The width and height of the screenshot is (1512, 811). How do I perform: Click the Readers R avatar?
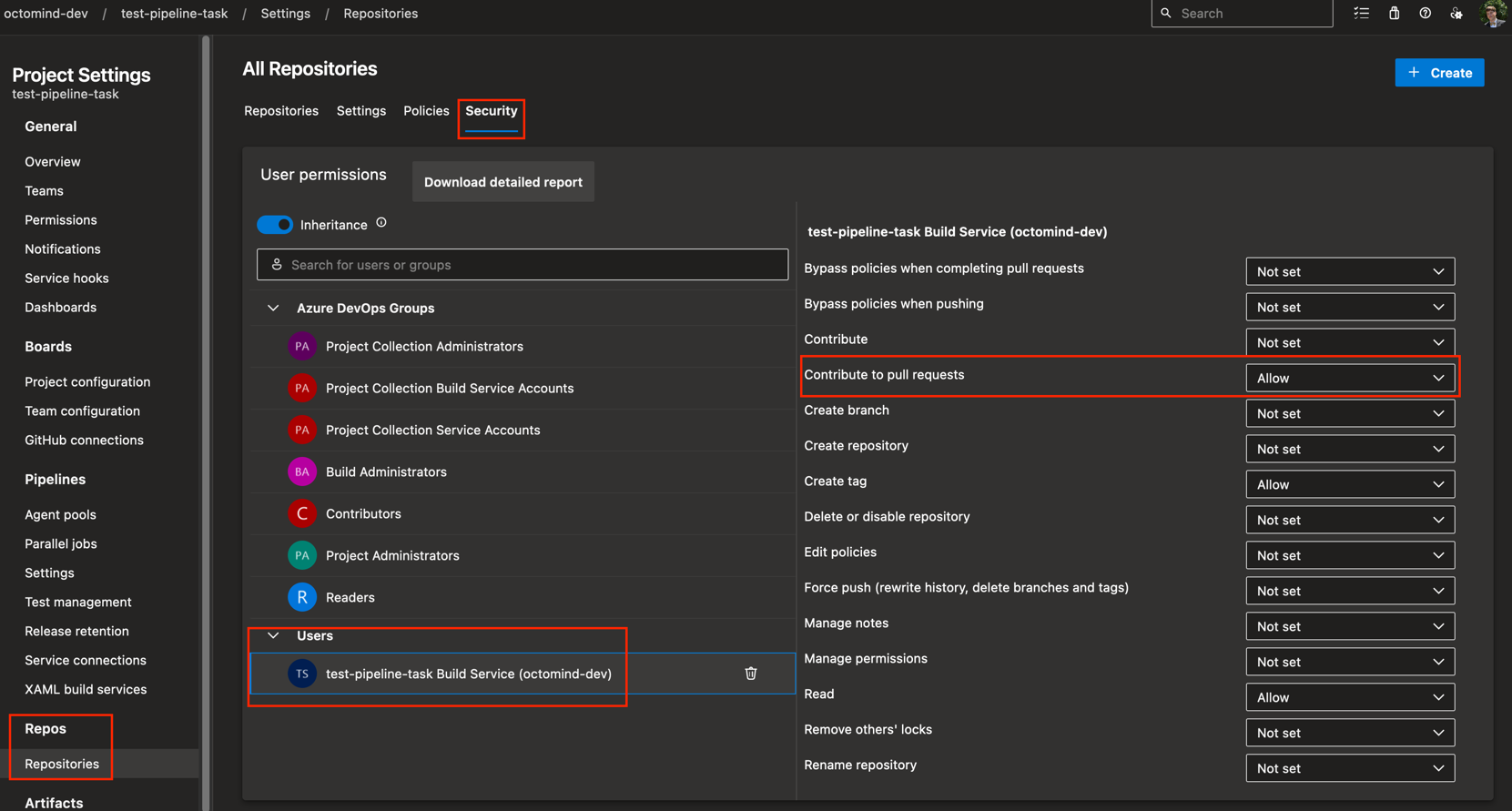pyautogui.click(x=302, y=597)
